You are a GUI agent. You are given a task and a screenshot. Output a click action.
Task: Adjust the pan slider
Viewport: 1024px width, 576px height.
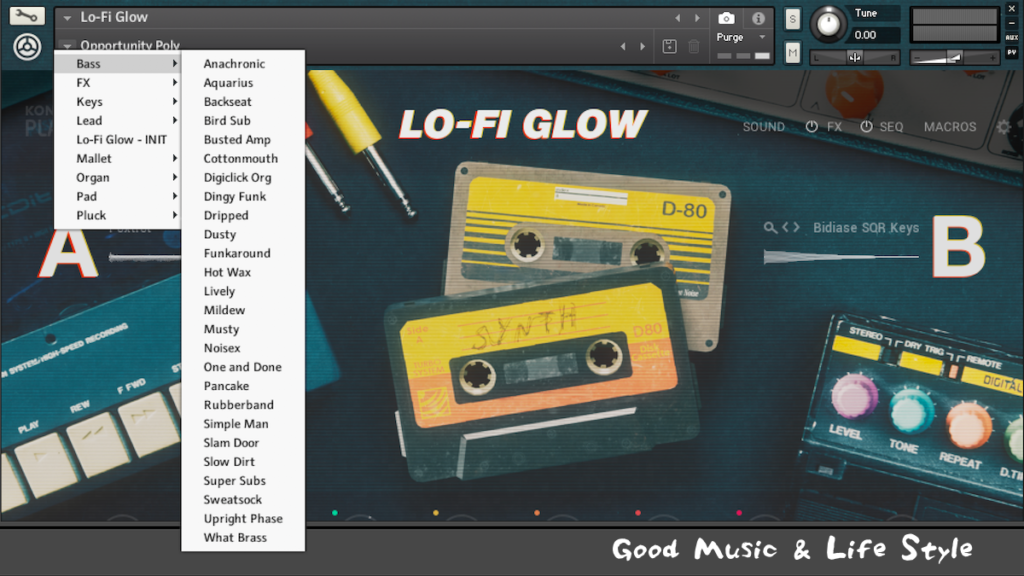855,57
